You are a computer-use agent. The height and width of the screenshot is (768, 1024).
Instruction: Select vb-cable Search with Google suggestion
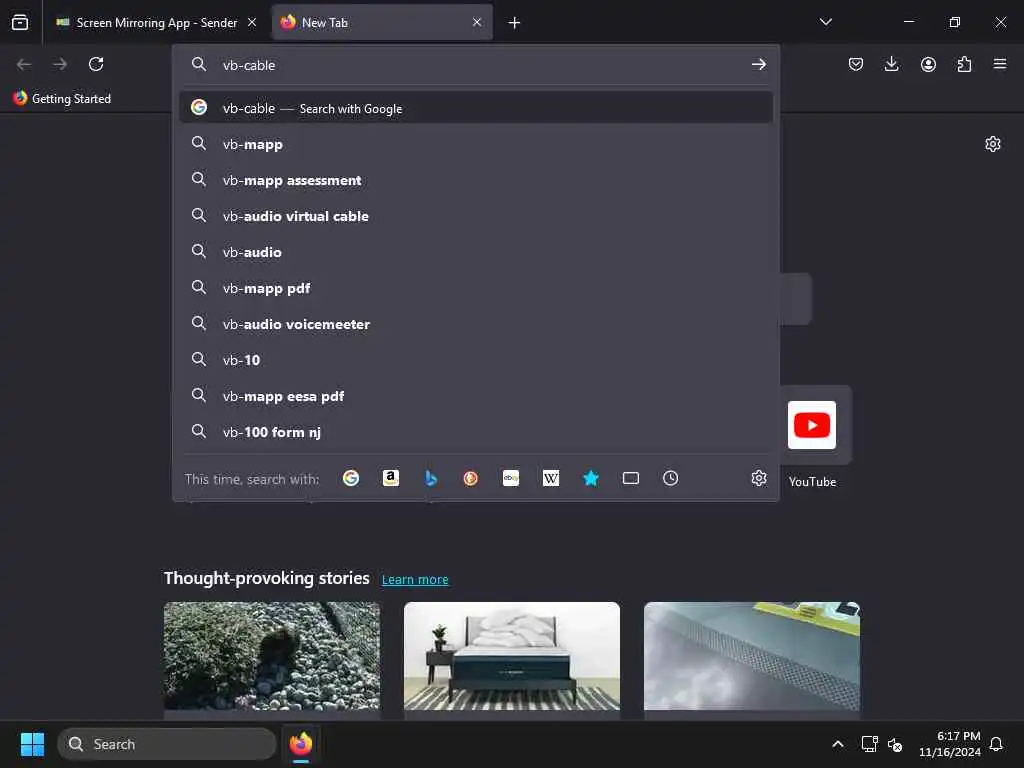[475, 108]
